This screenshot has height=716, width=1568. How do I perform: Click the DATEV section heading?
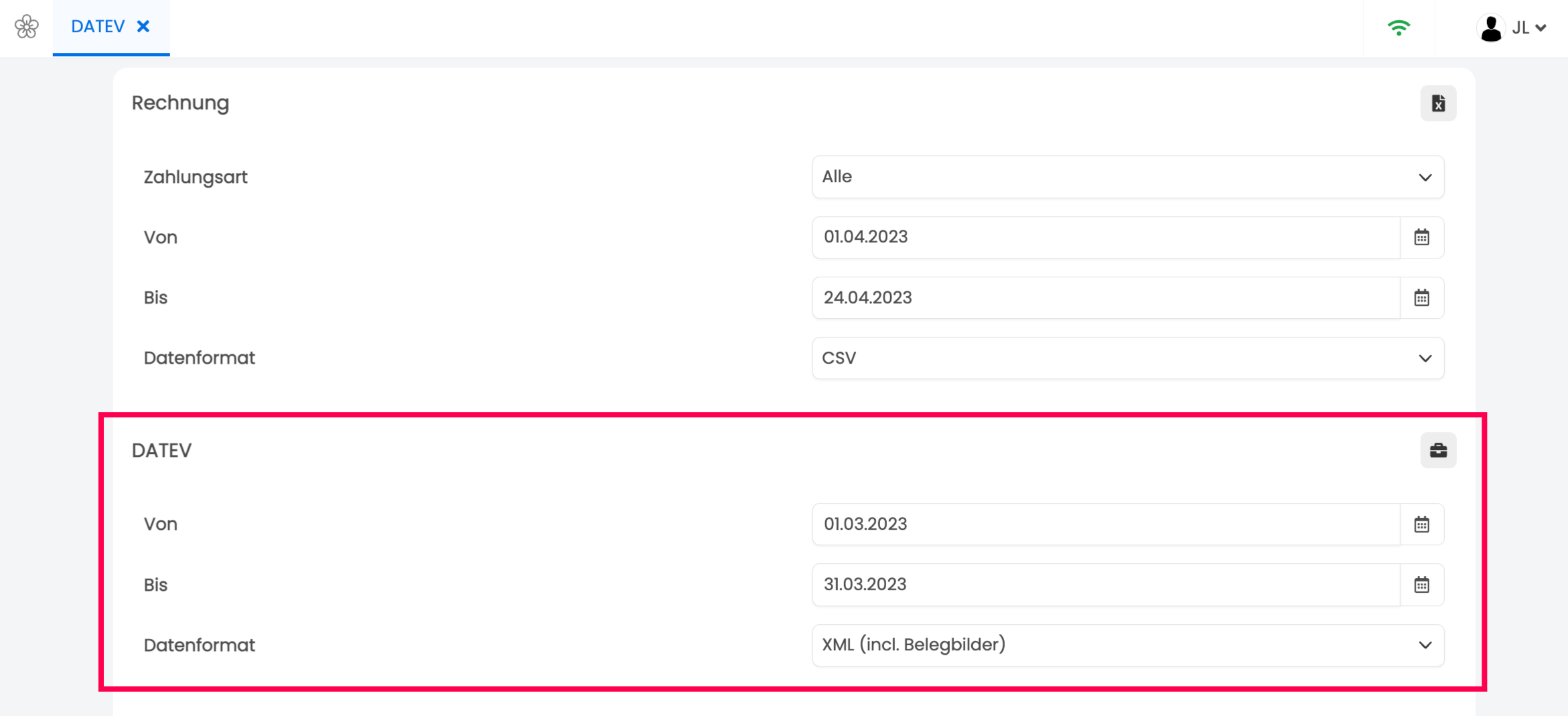click(x=161, y=450)
